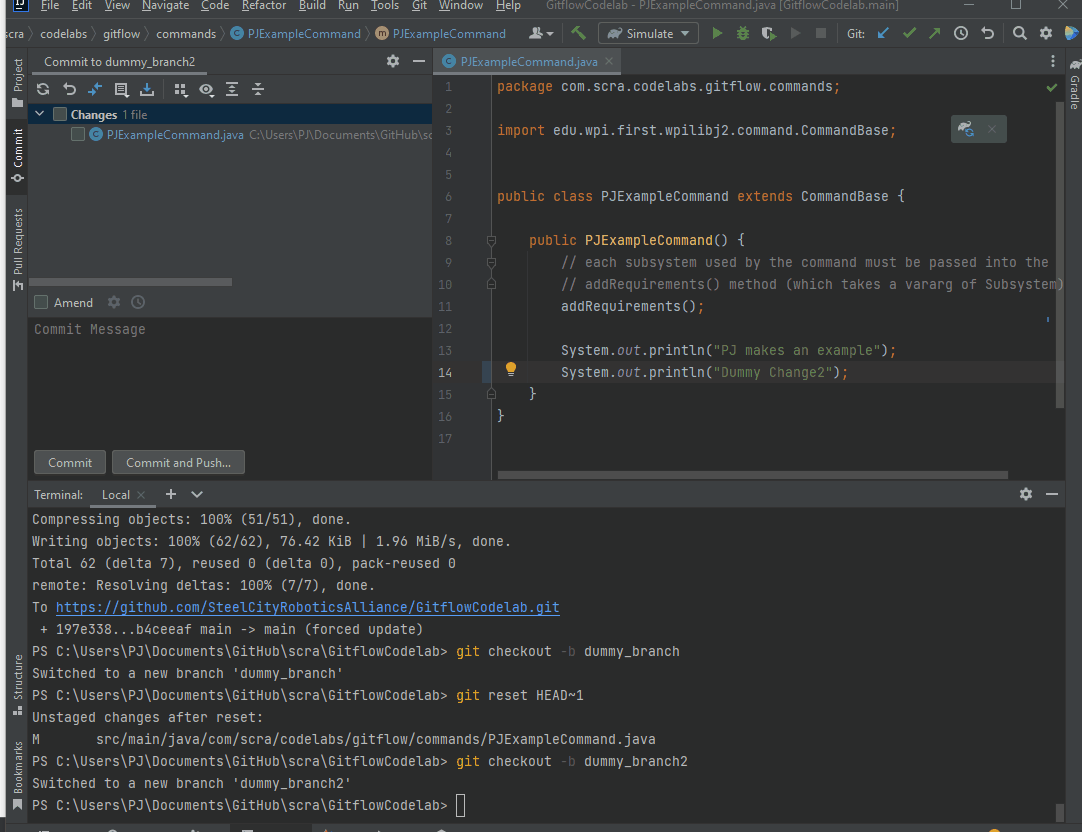Screen dimensions: 1082x832
Task: Click the Changelists icon in the Commit toolbar
Action: [x=121, y=89]
